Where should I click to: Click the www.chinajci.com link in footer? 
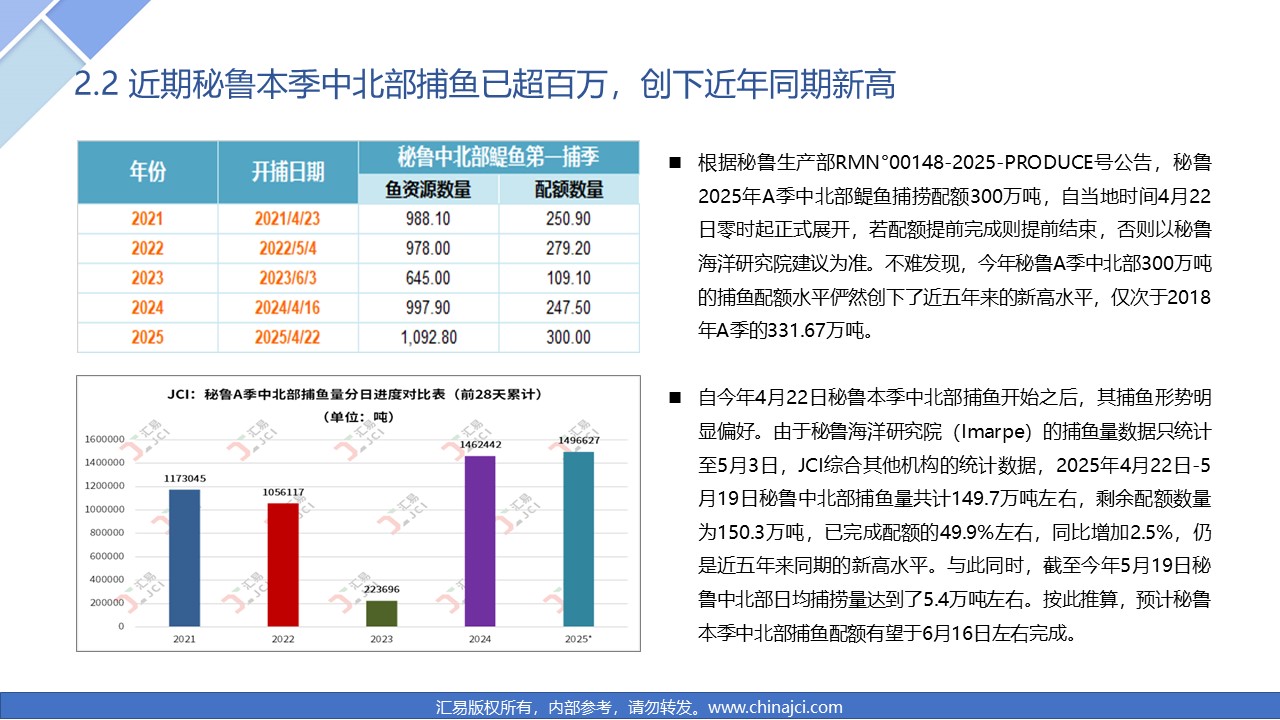click(775, 707)
